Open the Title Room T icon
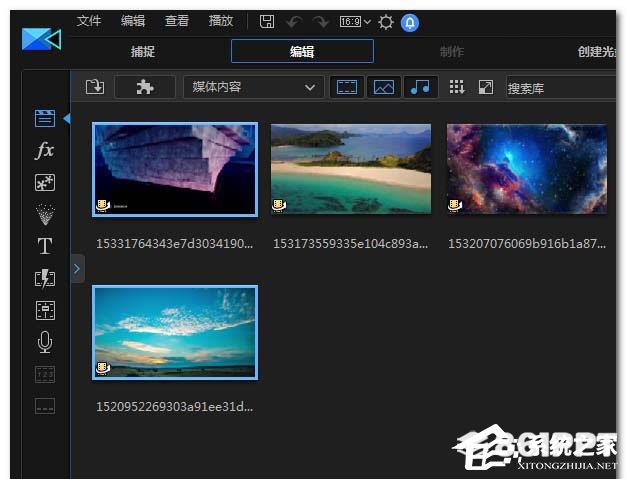The width and height of the screenshot is (627, 479). 45,246
